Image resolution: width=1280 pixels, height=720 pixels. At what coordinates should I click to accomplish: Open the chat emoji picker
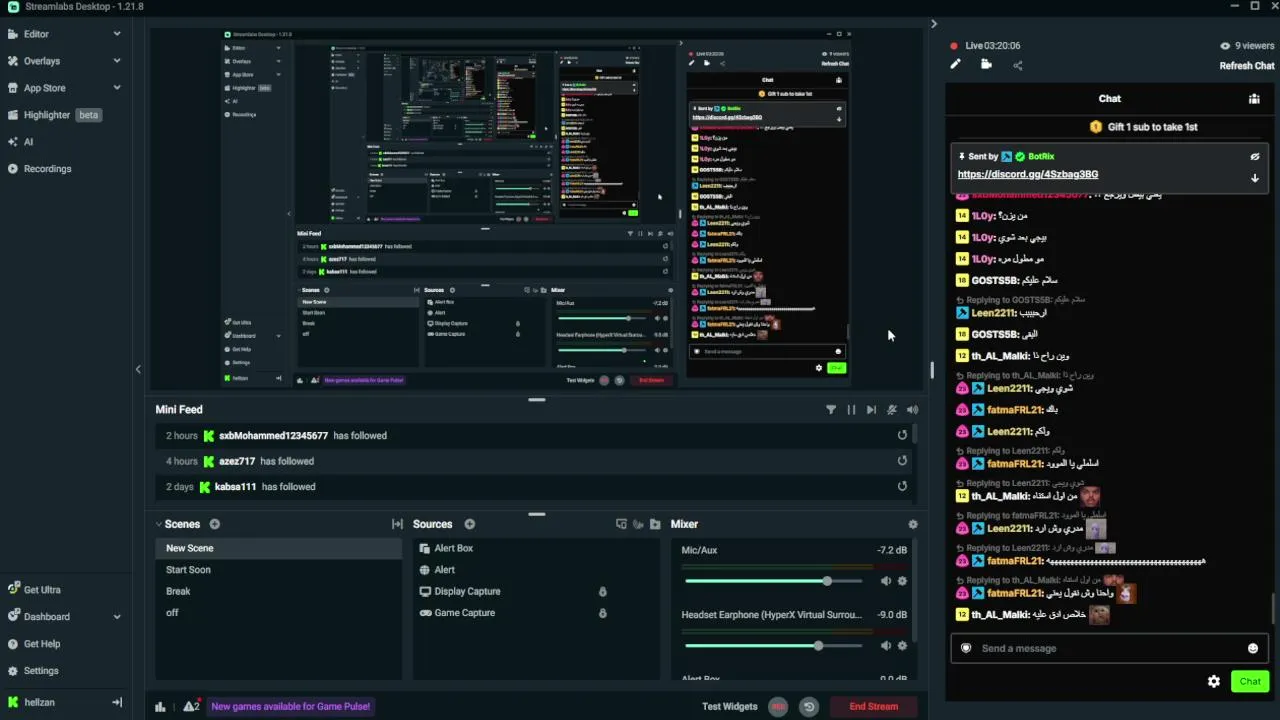click(x=1253, y=648)
